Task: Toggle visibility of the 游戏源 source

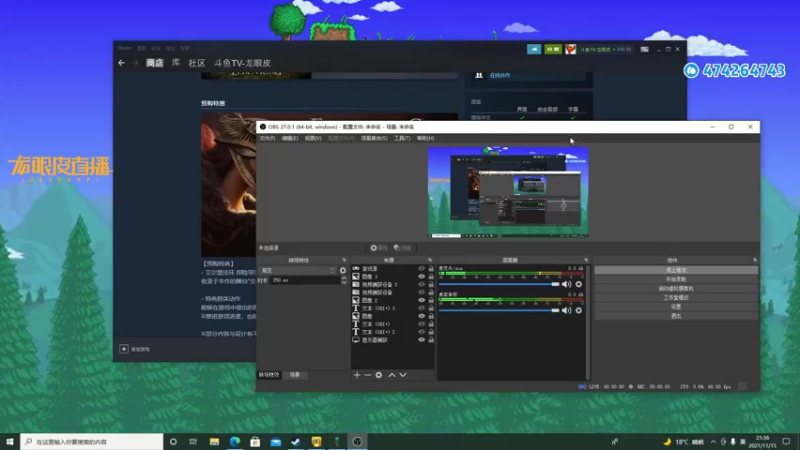Action: point(421,268)
